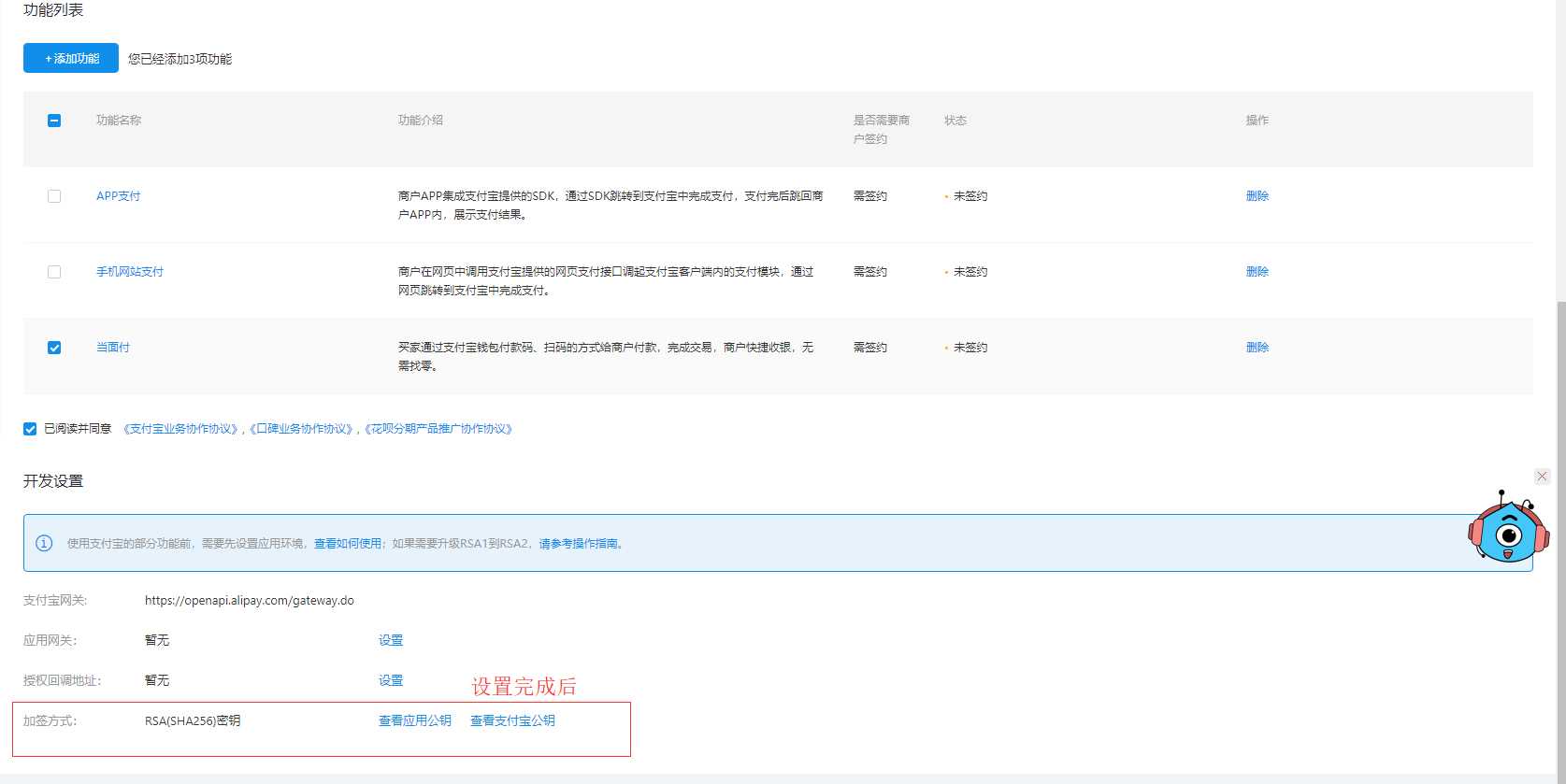Click the 未签约 status in the 手机网站支付 row
This screenshot has height=784, width=1566.
pyautogui.click(x=970, y=272)
